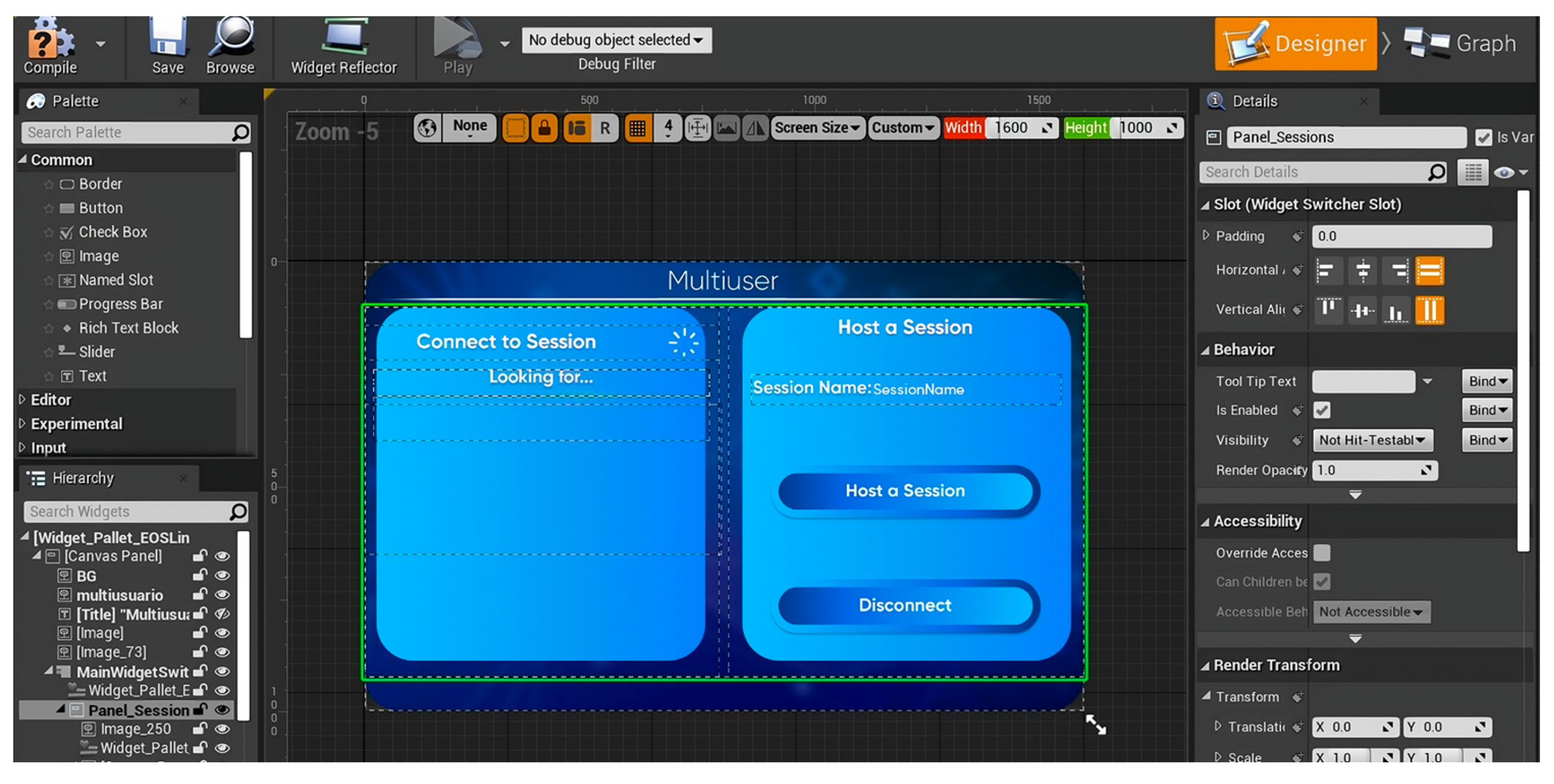
Task: Select the top vertical alignment icon
Action: point(1328,310)
